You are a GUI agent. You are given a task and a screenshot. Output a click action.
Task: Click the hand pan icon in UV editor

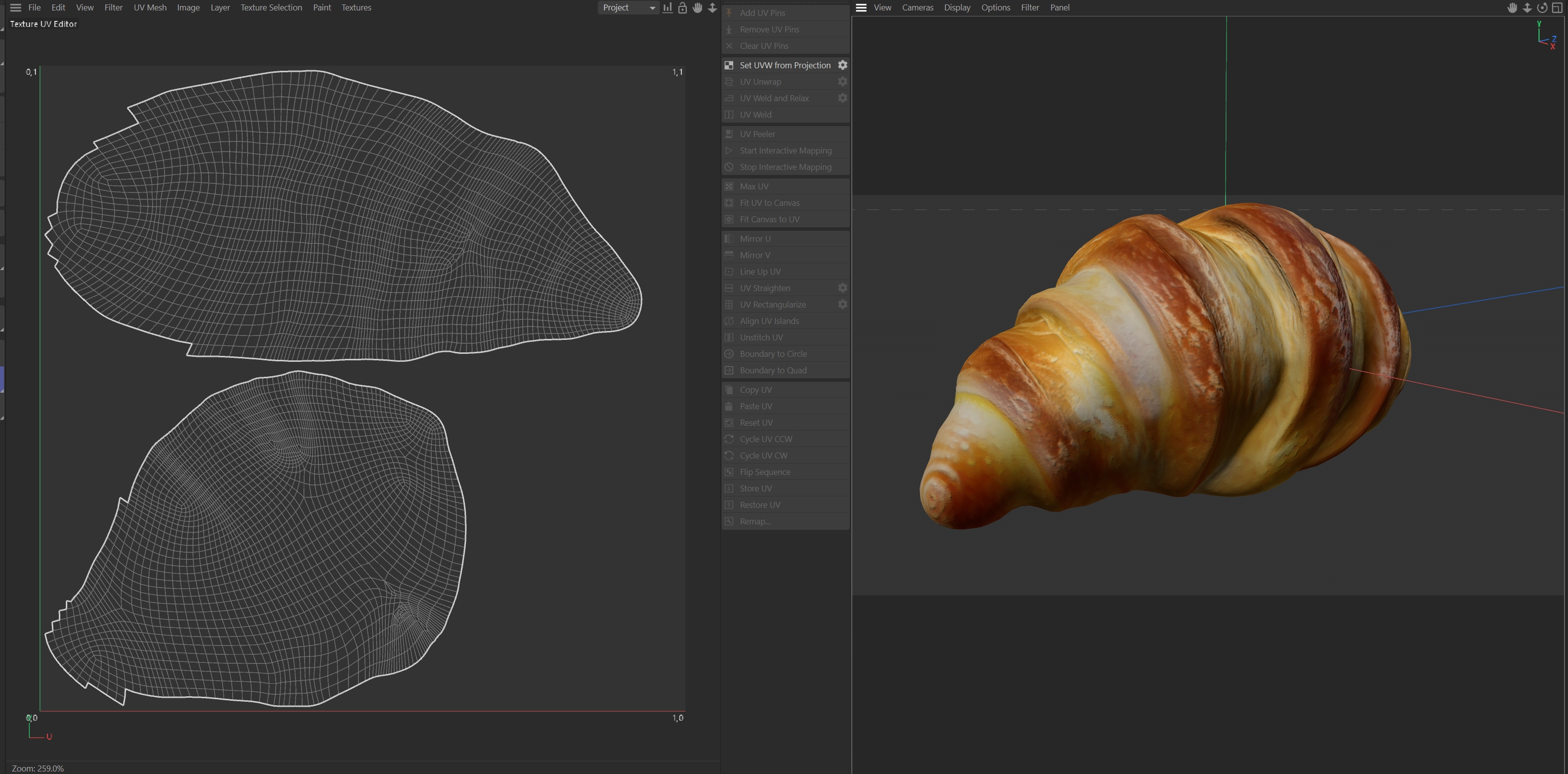click(x=698, y=8)
